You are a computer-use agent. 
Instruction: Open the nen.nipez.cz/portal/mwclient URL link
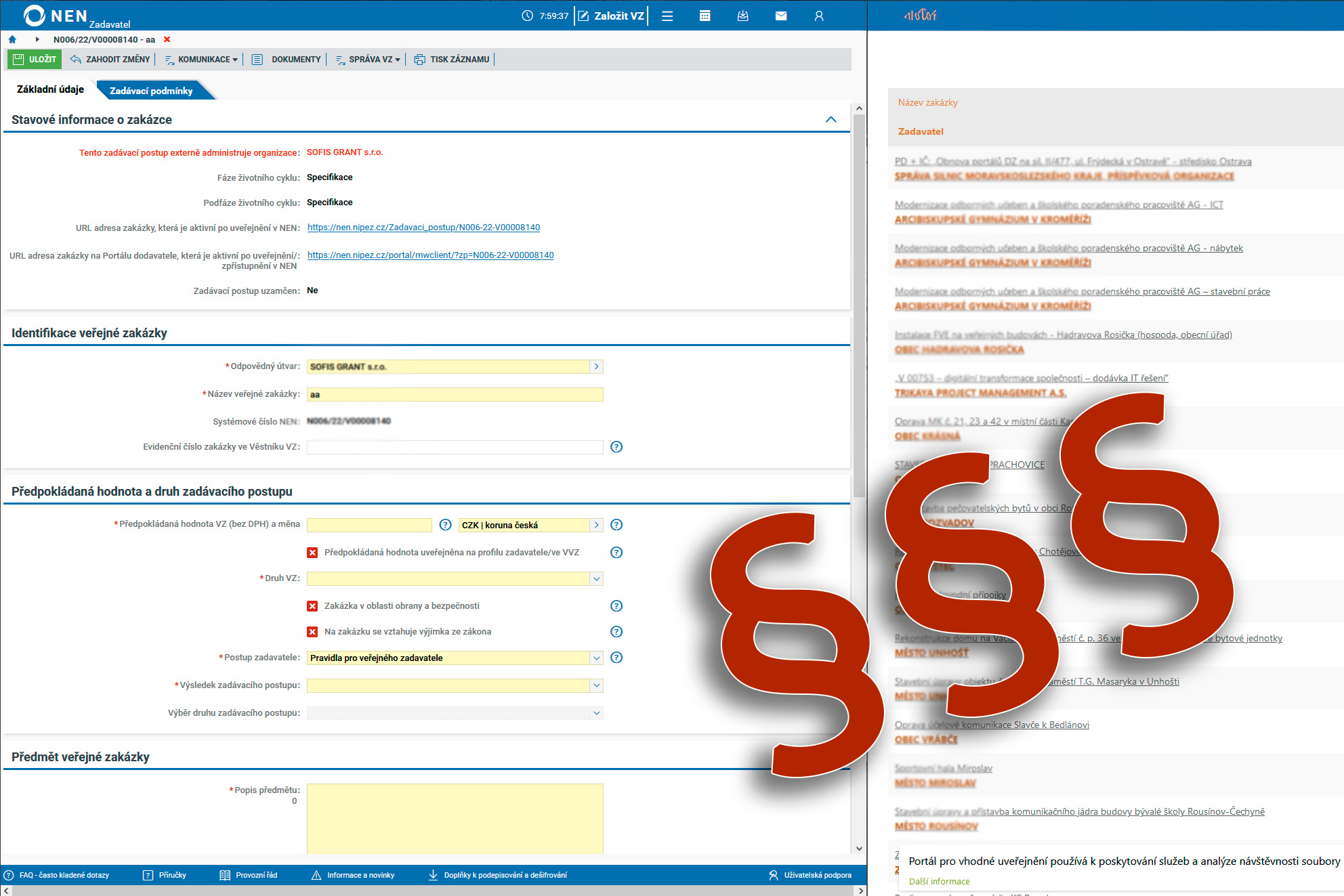(x=430, y=255)
